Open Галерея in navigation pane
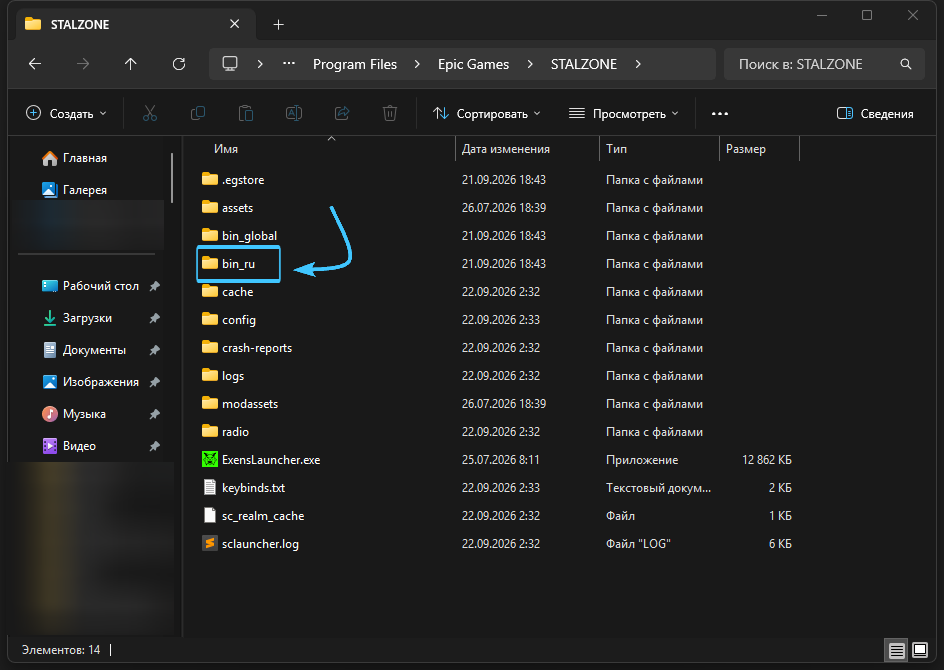The height and width of the screenshot is (670, 944). [75, 190]
